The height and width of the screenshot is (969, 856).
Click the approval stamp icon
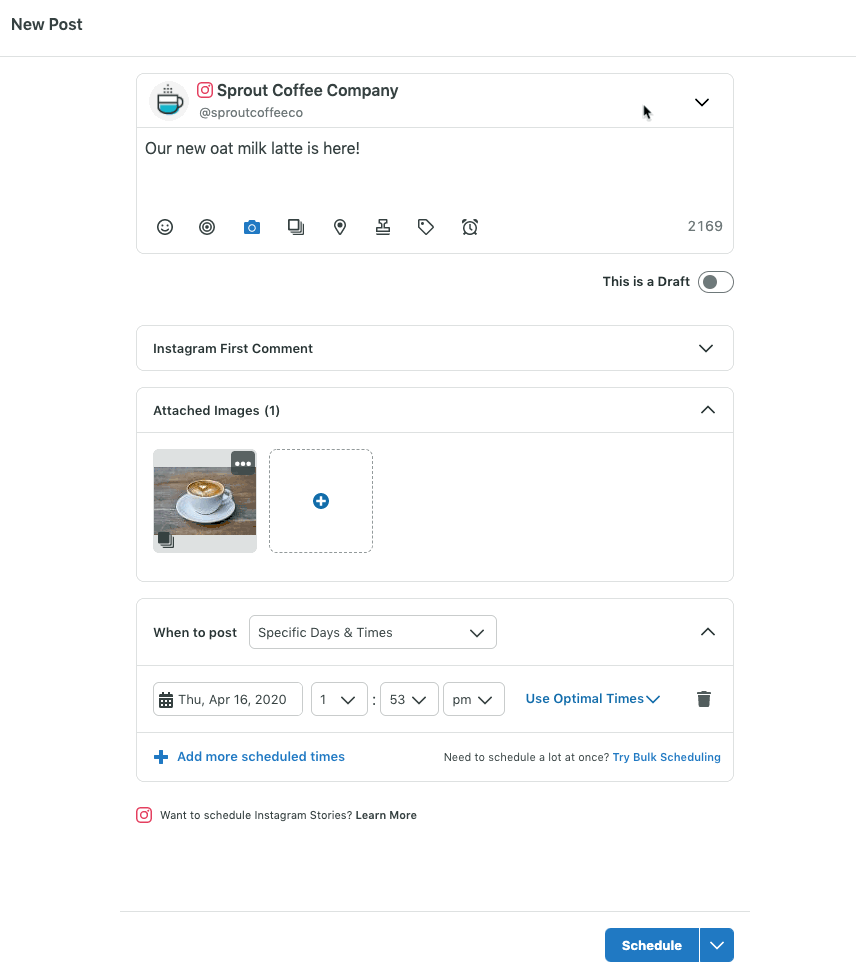[383, 227]
